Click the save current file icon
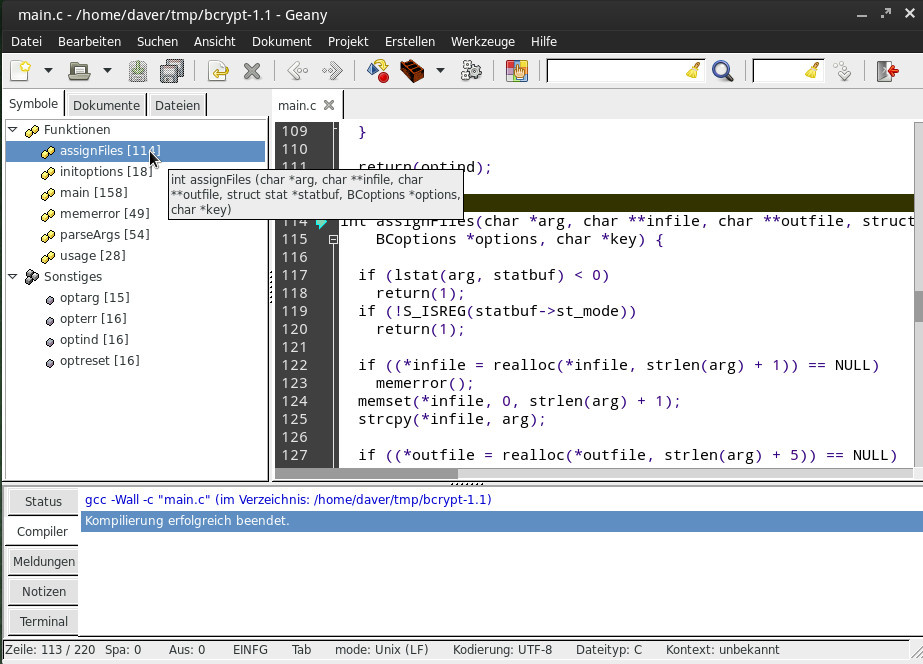 pyautogui.click(x=138, y=71)
